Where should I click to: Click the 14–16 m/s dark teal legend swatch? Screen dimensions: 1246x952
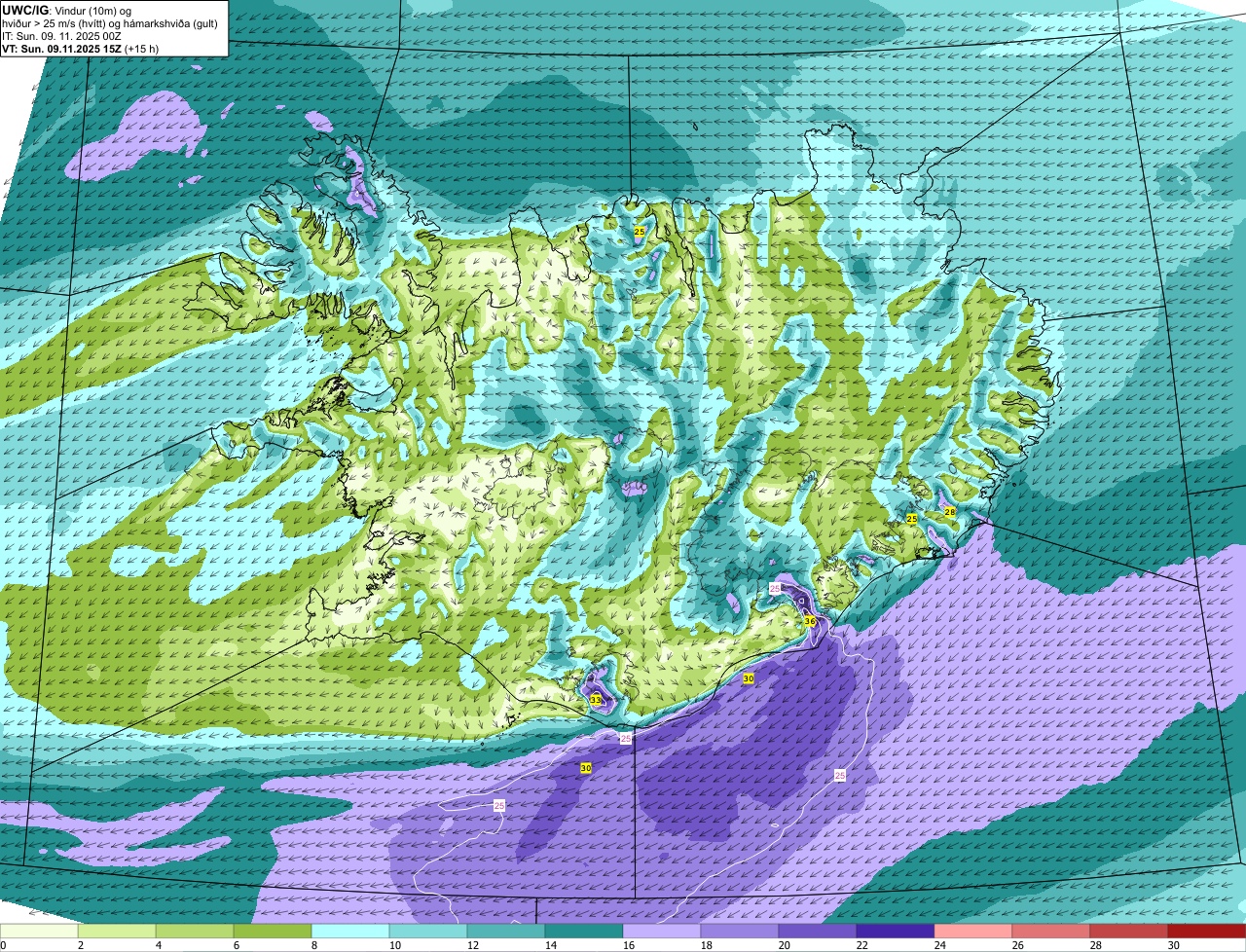(584, 932)
